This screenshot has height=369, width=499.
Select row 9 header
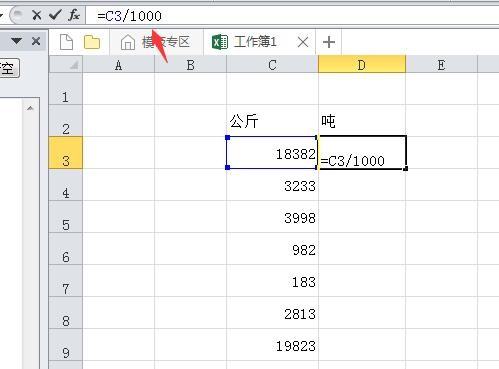[x=66, y=345]
